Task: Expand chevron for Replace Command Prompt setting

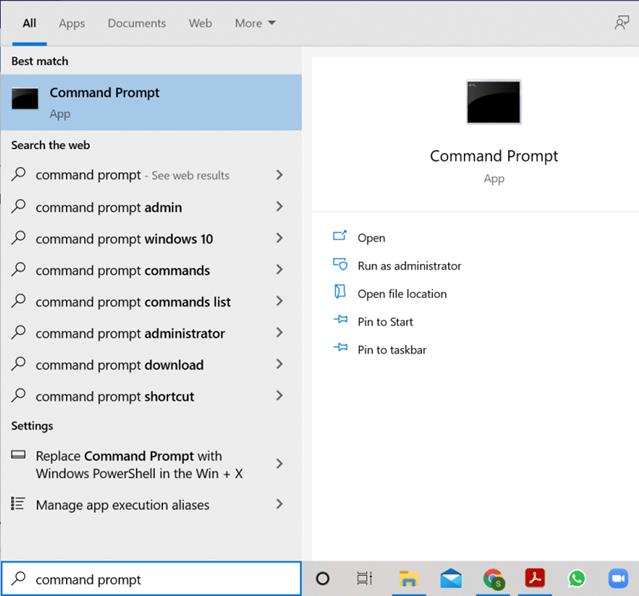Action: [279, 464]
